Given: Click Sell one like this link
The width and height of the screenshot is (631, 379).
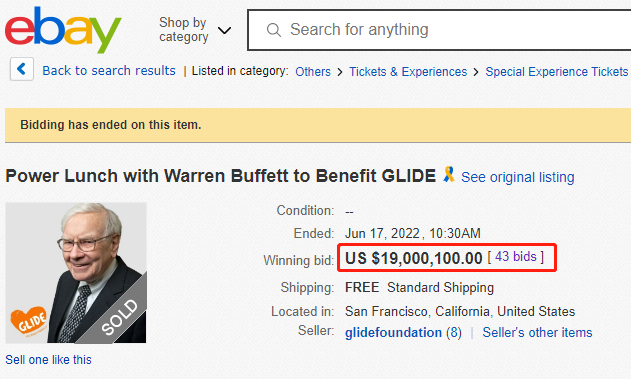Looking at the screenshot, I should tap(48, 360).
